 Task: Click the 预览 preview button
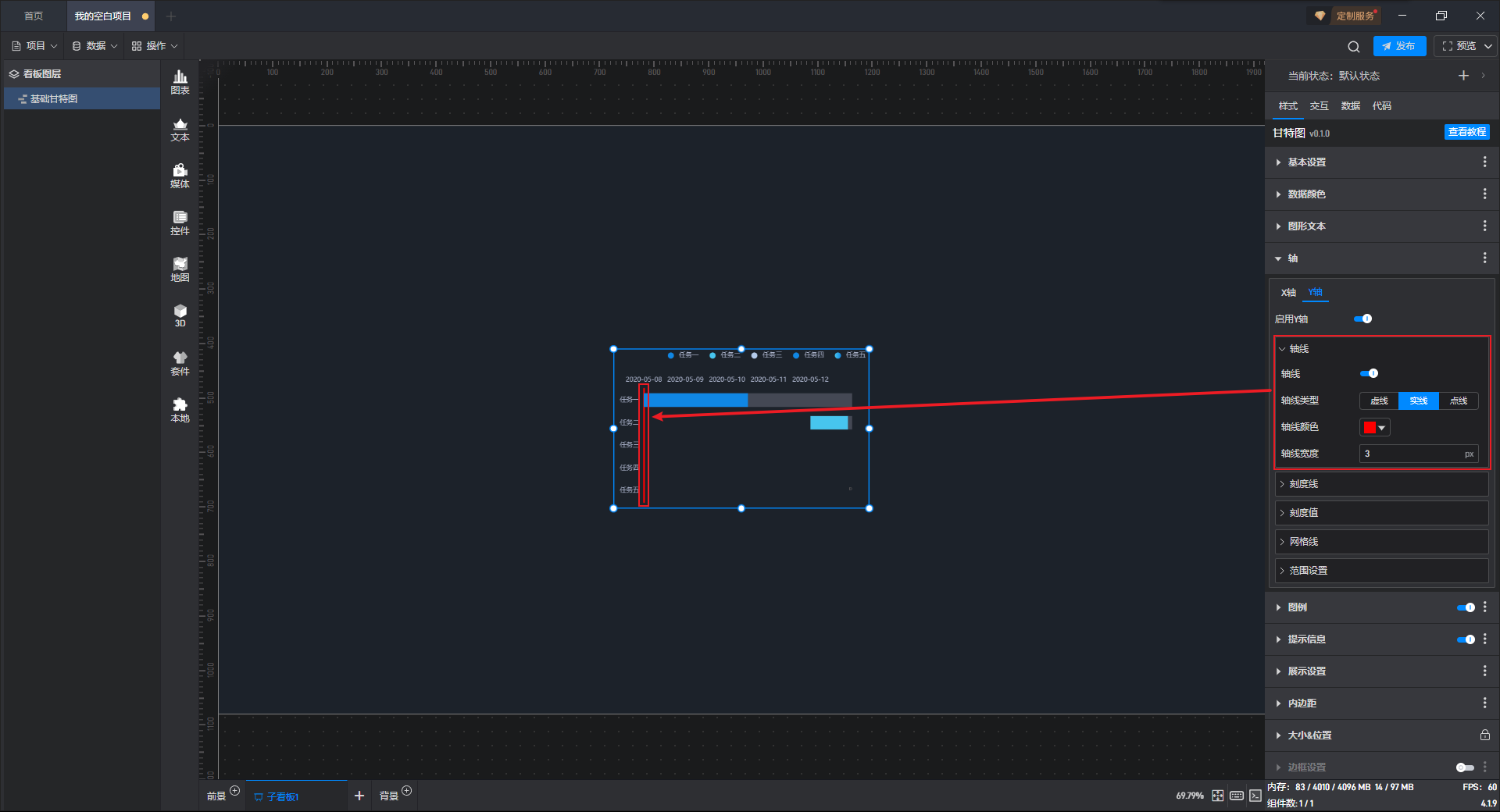pos(1459,46)
